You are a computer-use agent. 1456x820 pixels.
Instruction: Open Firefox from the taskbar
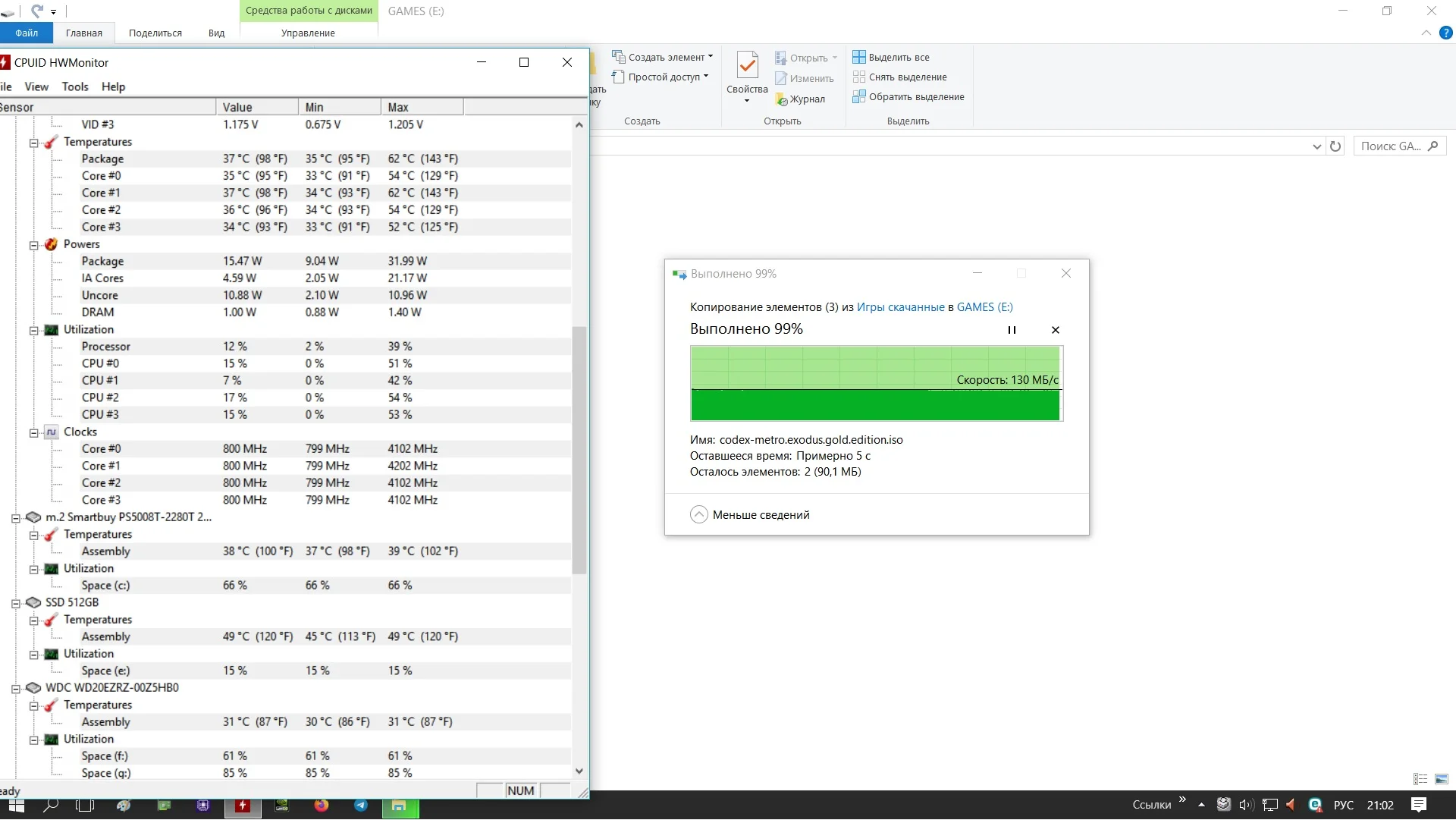coord(322,806)
